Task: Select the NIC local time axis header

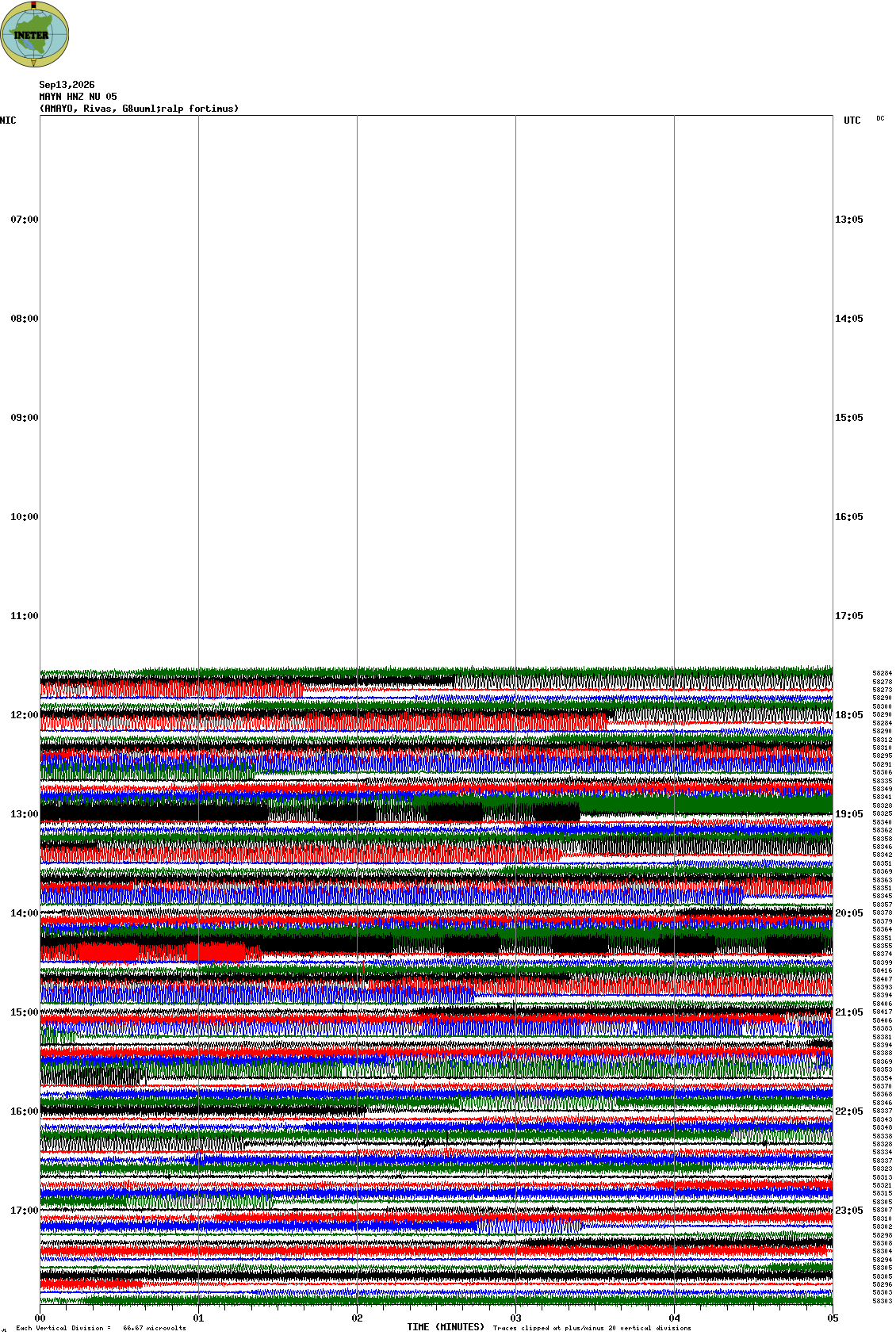Action: tap(8, 121)
